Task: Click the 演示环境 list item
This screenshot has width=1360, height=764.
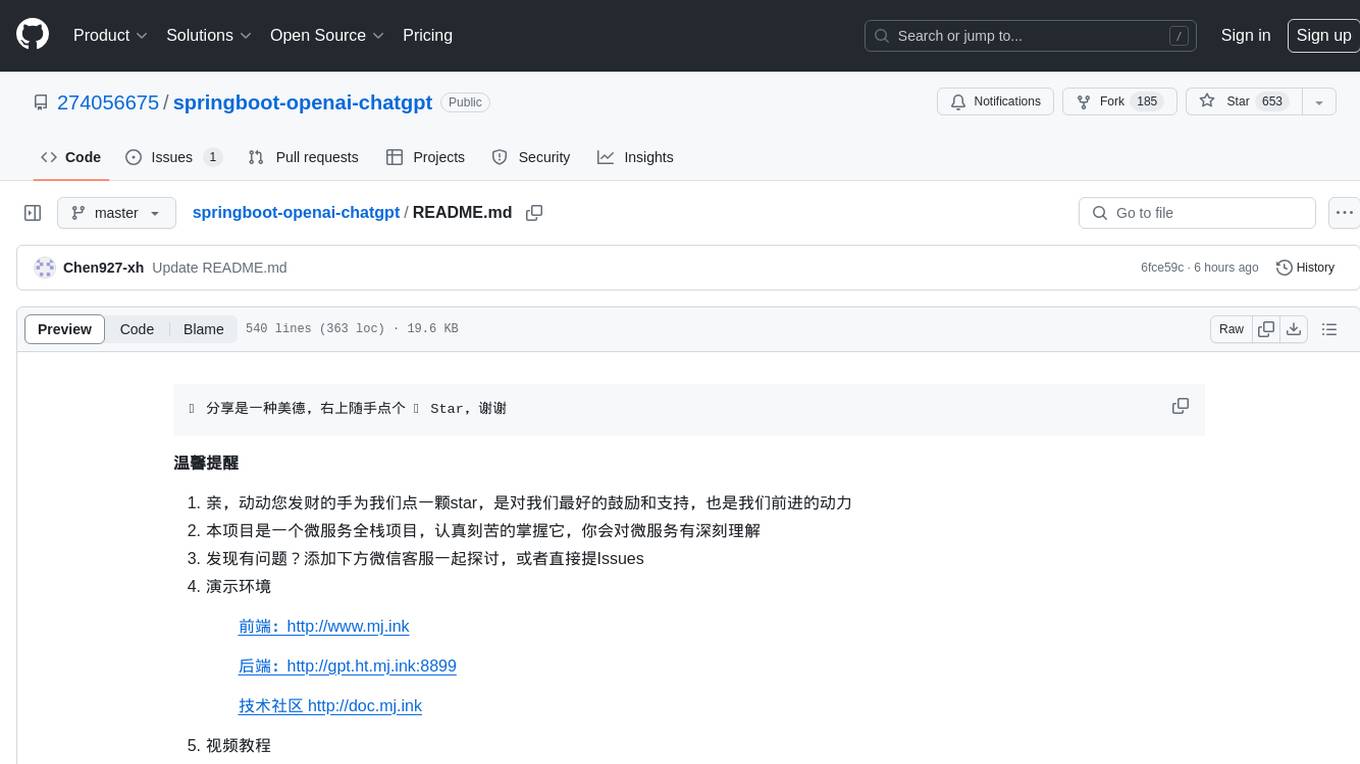Action: pos(238,586)
